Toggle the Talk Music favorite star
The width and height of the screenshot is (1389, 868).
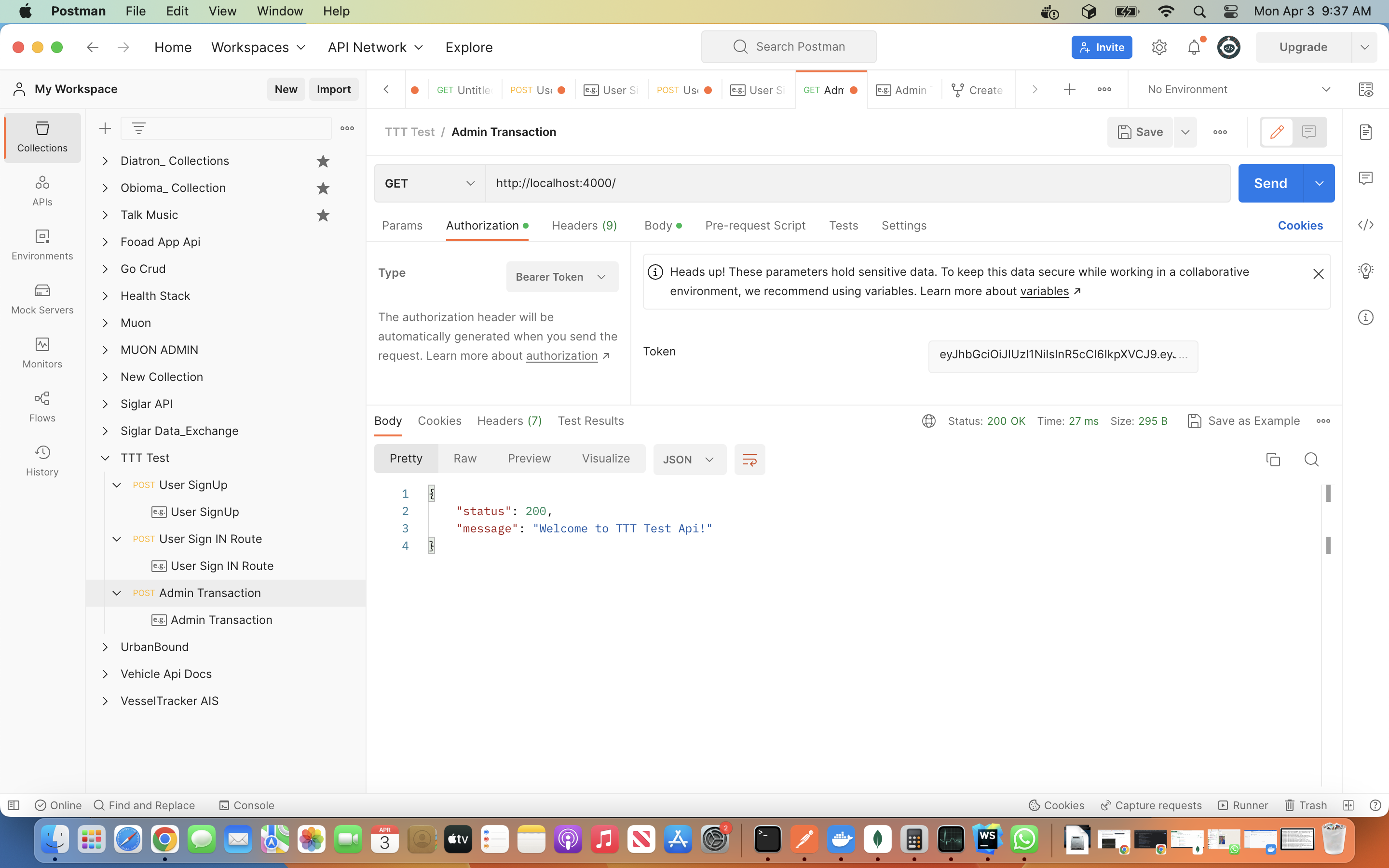[323, 215]
